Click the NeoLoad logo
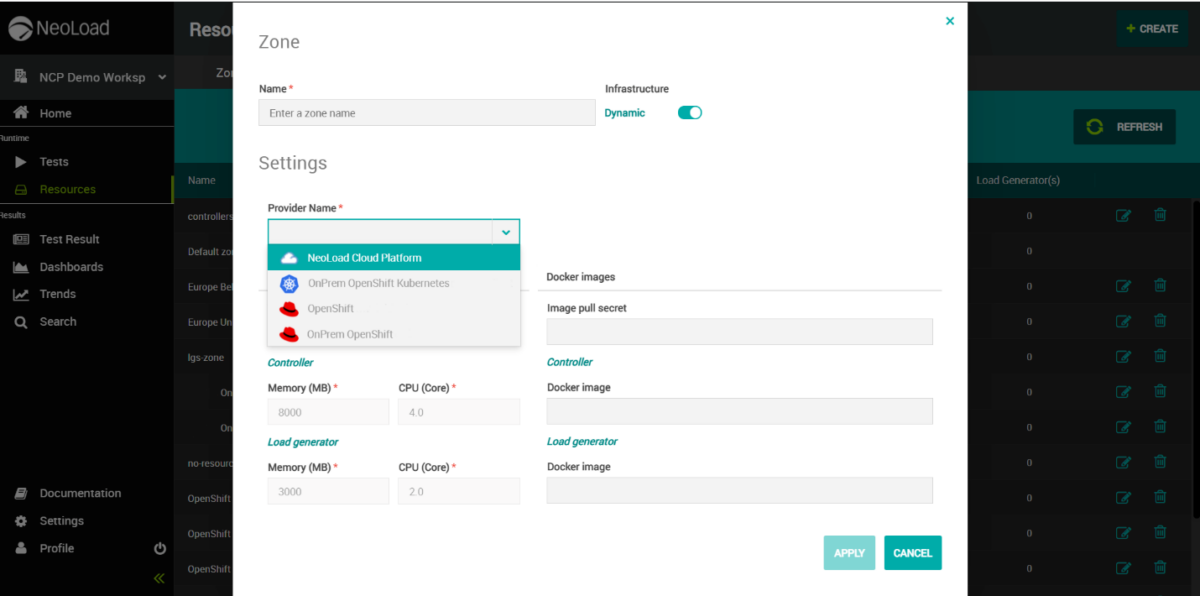Viewport: 1200px width, 596px height. (x=60, y=29)
